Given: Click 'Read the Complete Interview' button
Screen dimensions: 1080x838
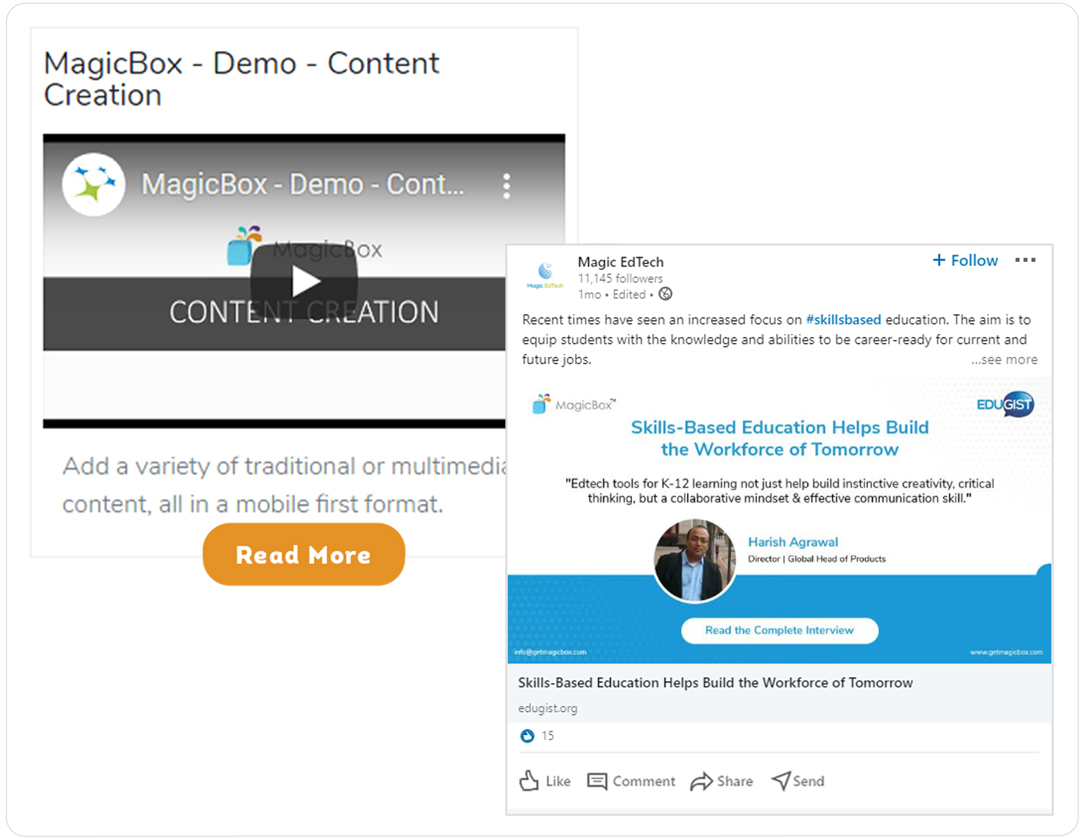Looking at the screenshot, I should coord(780,630).
